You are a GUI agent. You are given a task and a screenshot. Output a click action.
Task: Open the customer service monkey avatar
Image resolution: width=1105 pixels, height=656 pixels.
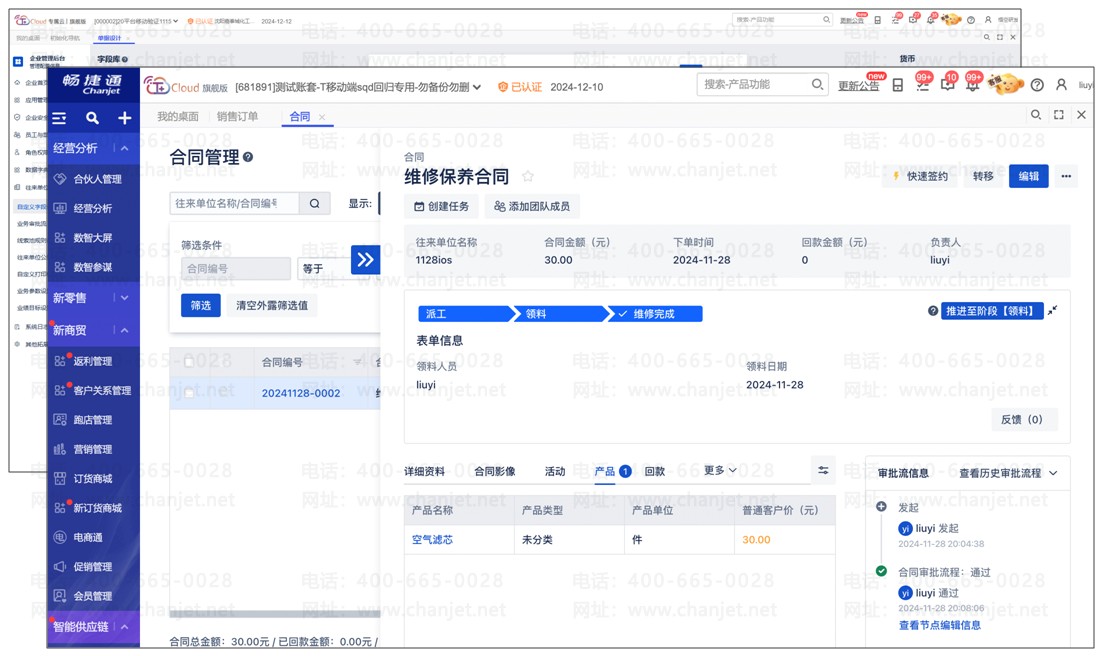pos(1005,85)
